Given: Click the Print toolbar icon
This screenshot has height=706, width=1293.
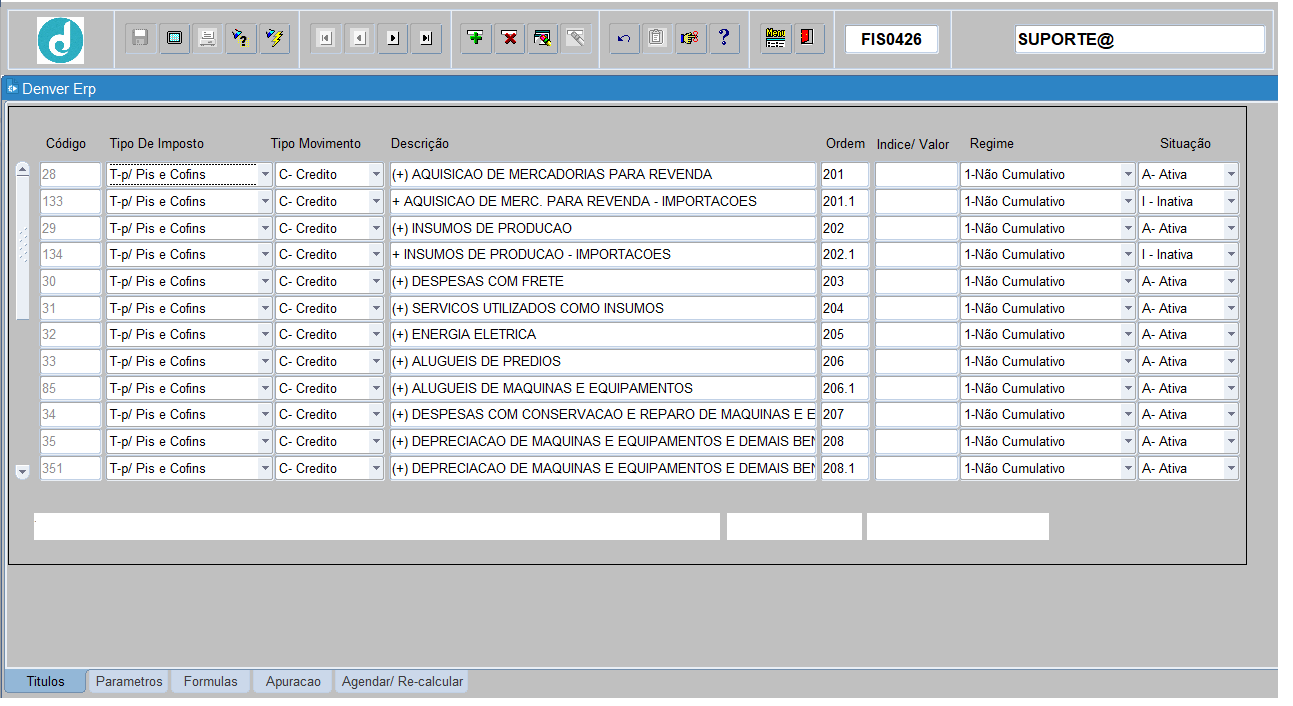Looking at the screenshot, I should [208, 38].
